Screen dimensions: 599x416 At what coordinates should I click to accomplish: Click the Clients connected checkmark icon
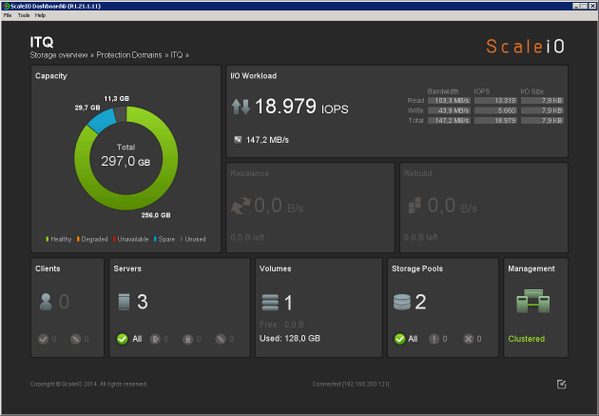click(x=43, y=339)
